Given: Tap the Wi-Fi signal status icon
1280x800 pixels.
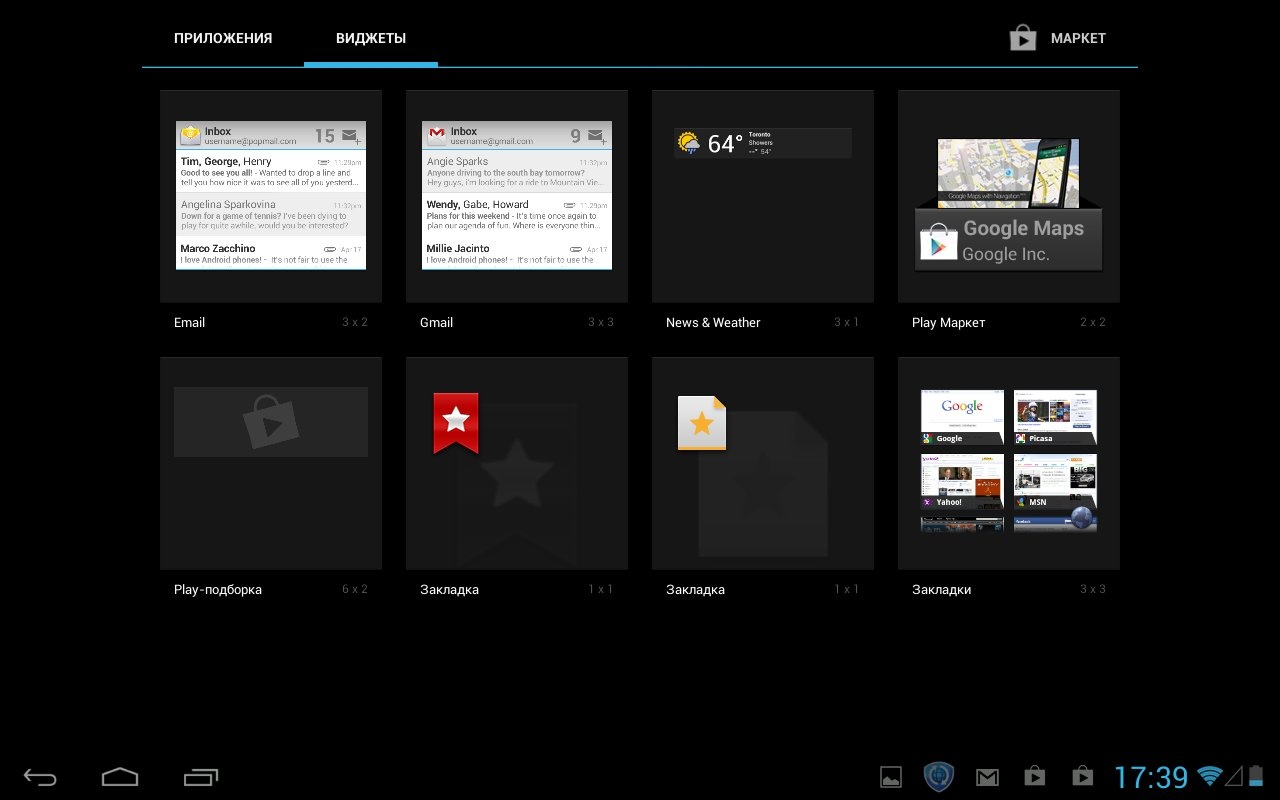Looking at the screenshot, I should click(1210, 777).
